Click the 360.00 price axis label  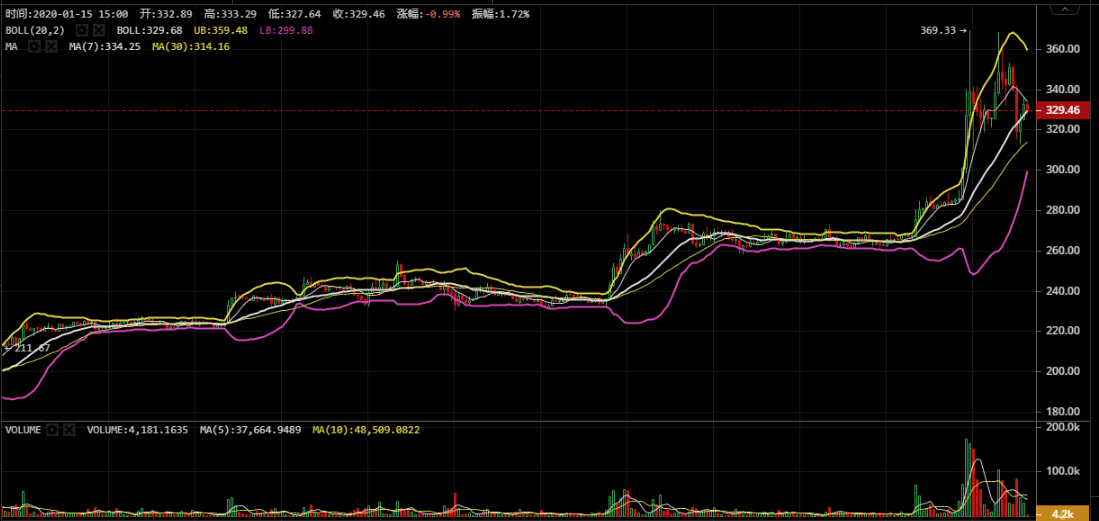point(1062,49)
